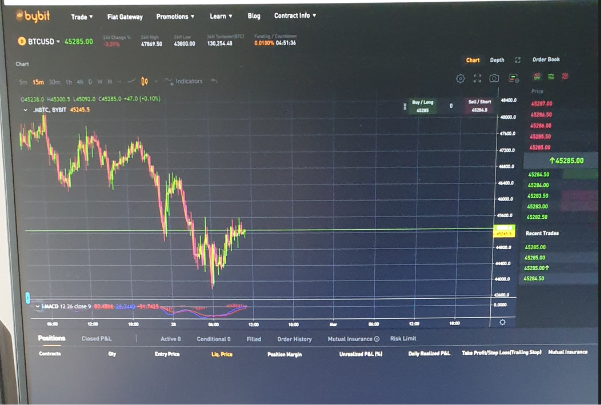The image size is (602, 405).
Task: Open the Trade menu dropdown
Action: (82, 17)
